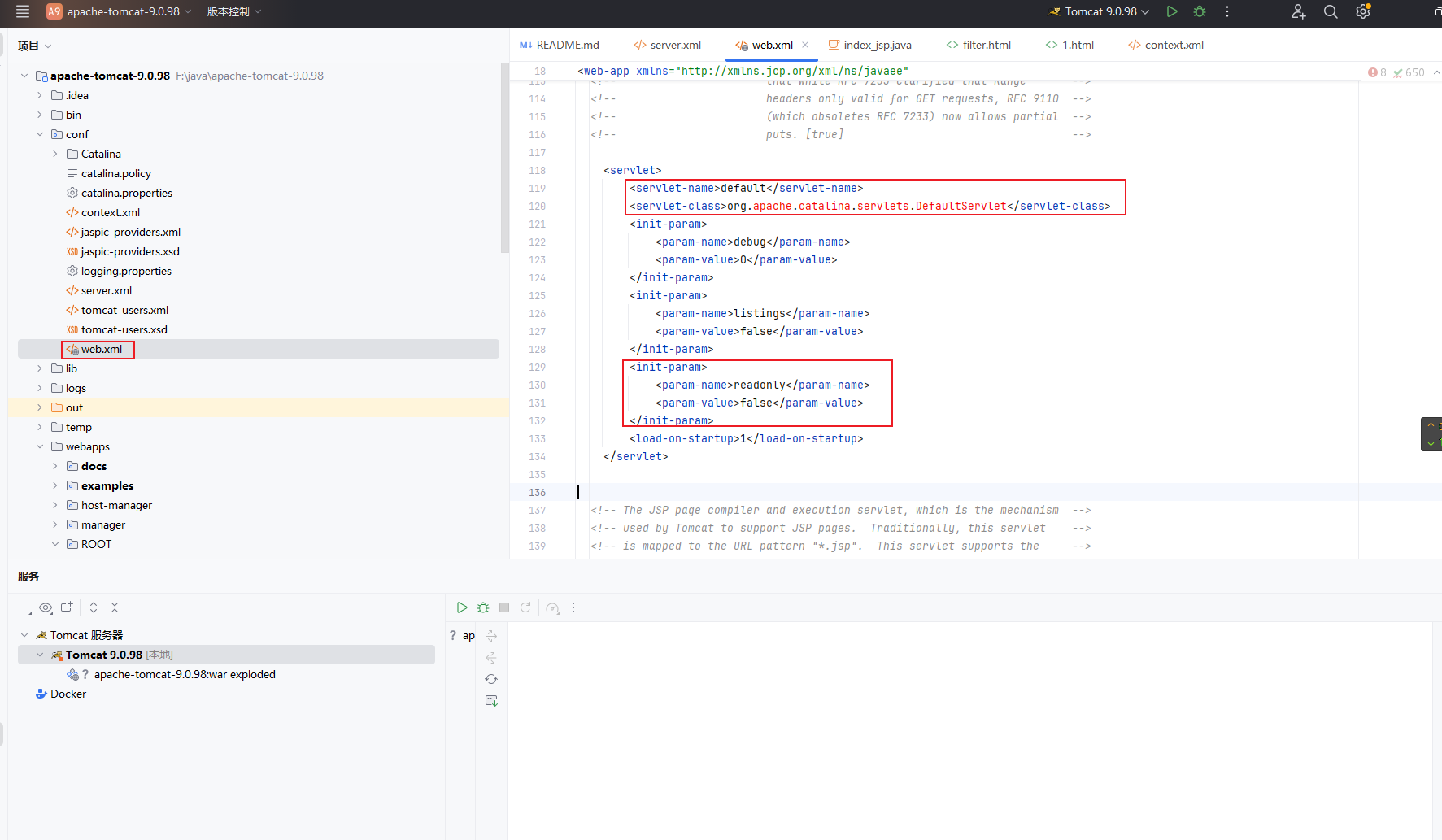Close the web.xml editor tab

(x=805, y=45)
